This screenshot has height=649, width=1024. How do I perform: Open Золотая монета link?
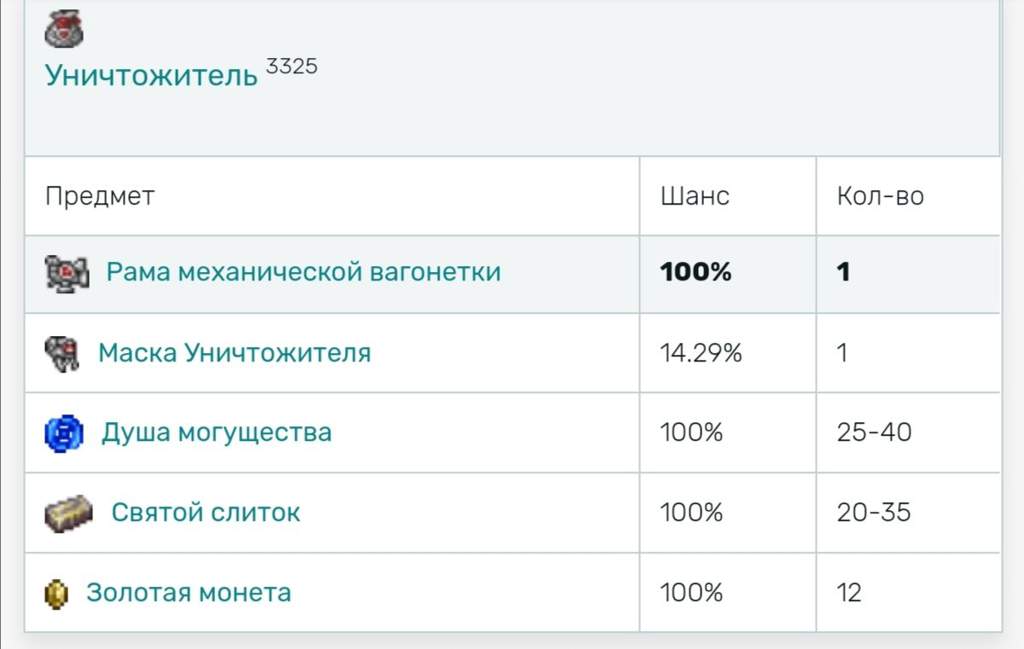point(189,593)
